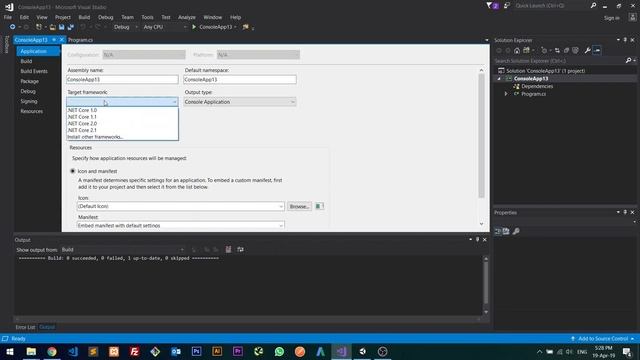This screenshot has width=640, height=360.
Task: Choose .NET Core 2.1 from framework list
Action: click(x=122, y=130)
